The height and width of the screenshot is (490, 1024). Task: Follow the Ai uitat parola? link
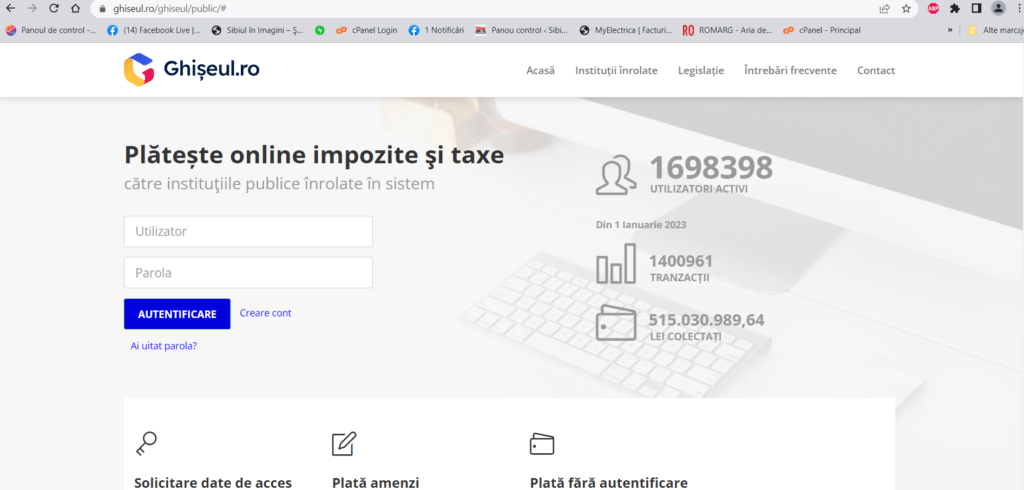point(164,346)
